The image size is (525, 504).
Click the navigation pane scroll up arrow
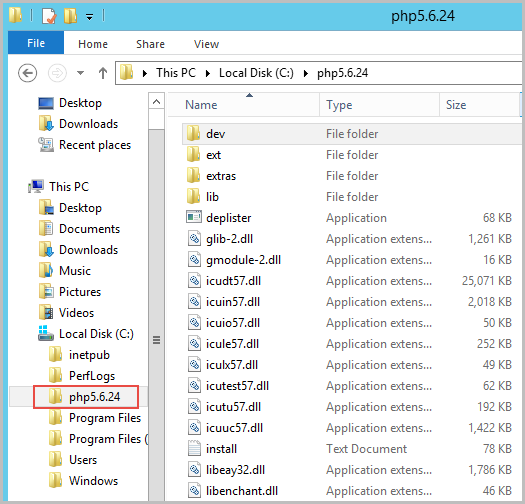coord(156,101)
